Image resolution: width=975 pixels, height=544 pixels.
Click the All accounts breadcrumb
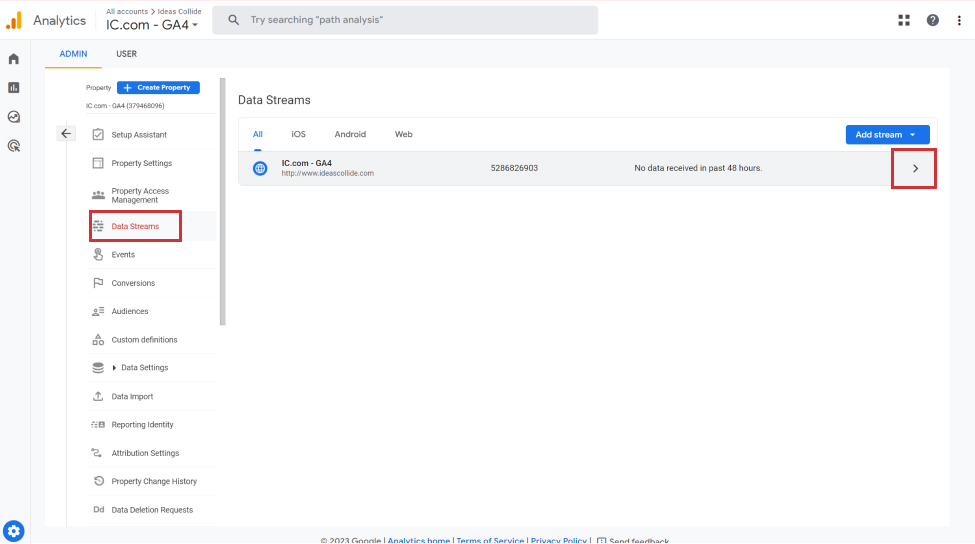[x=127, y=11]
